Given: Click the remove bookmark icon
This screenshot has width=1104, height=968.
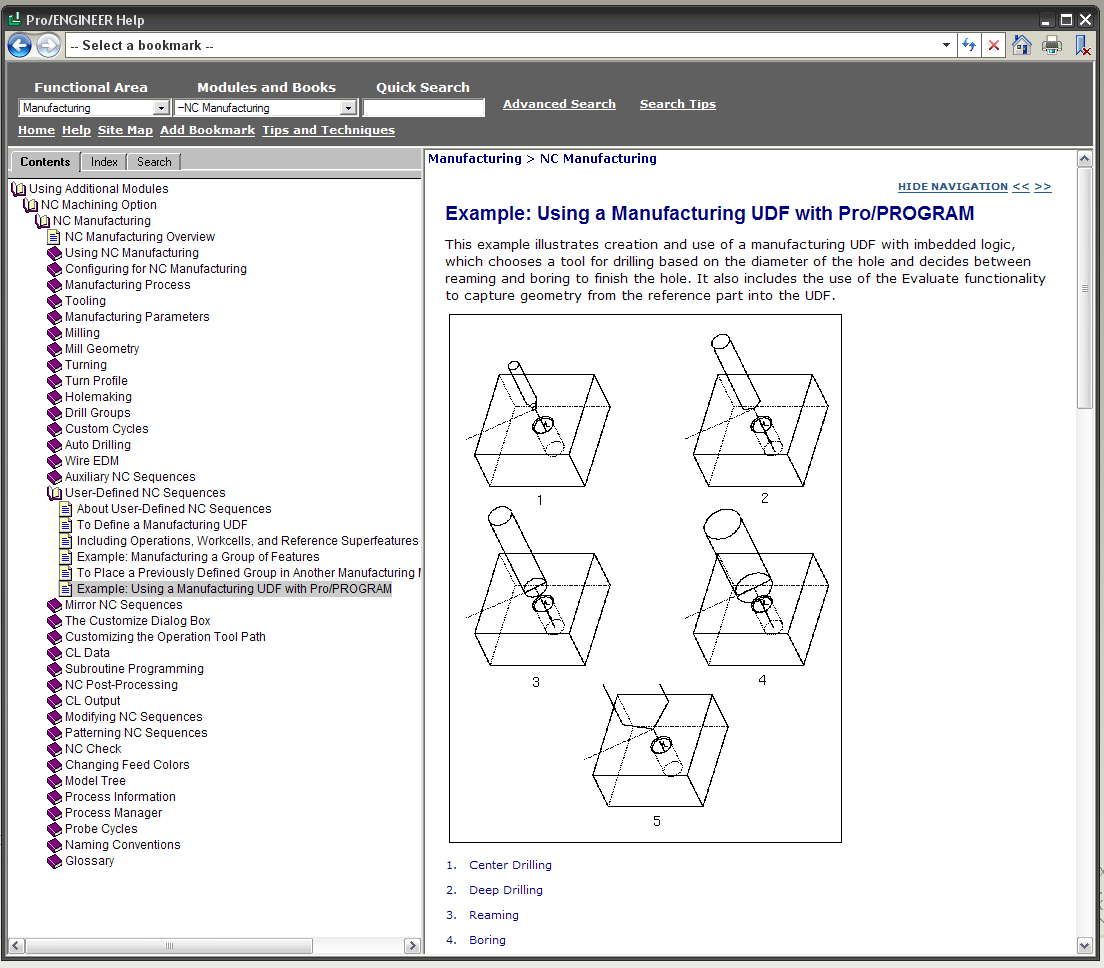Looking at the screenshot, I should tap(1083, 45).
